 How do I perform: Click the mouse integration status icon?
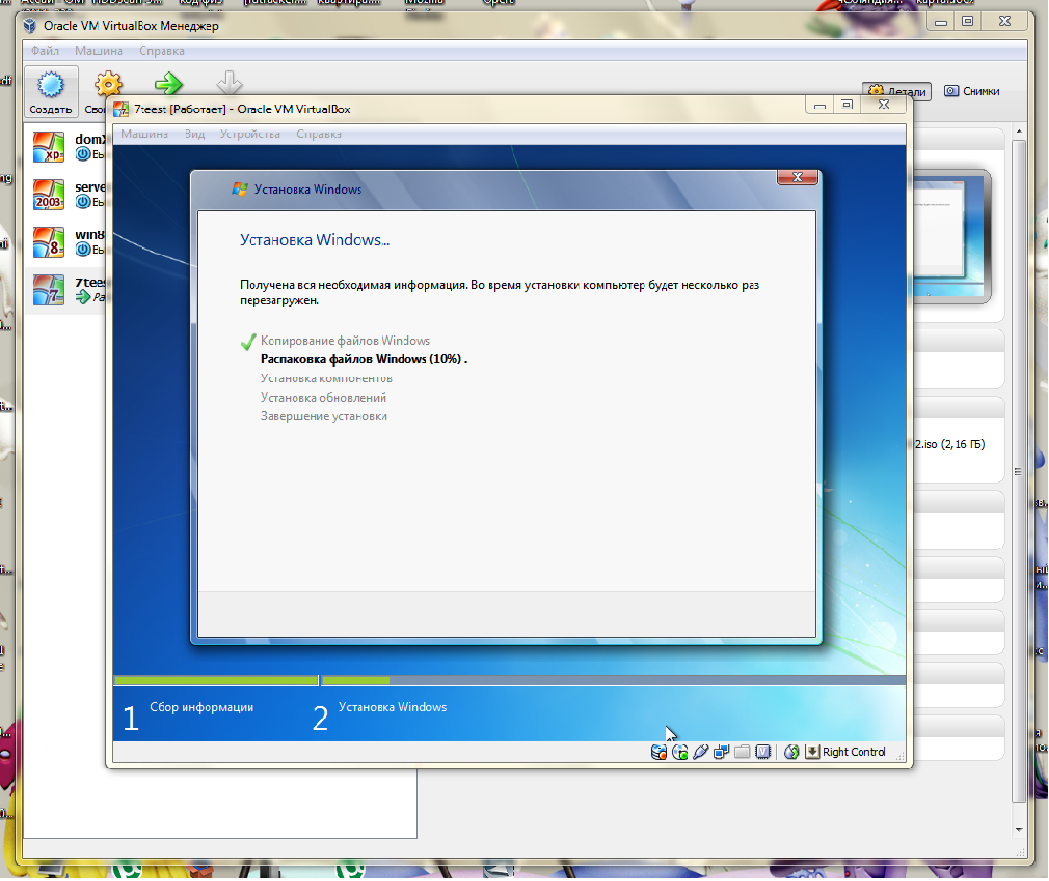[791, 752]
